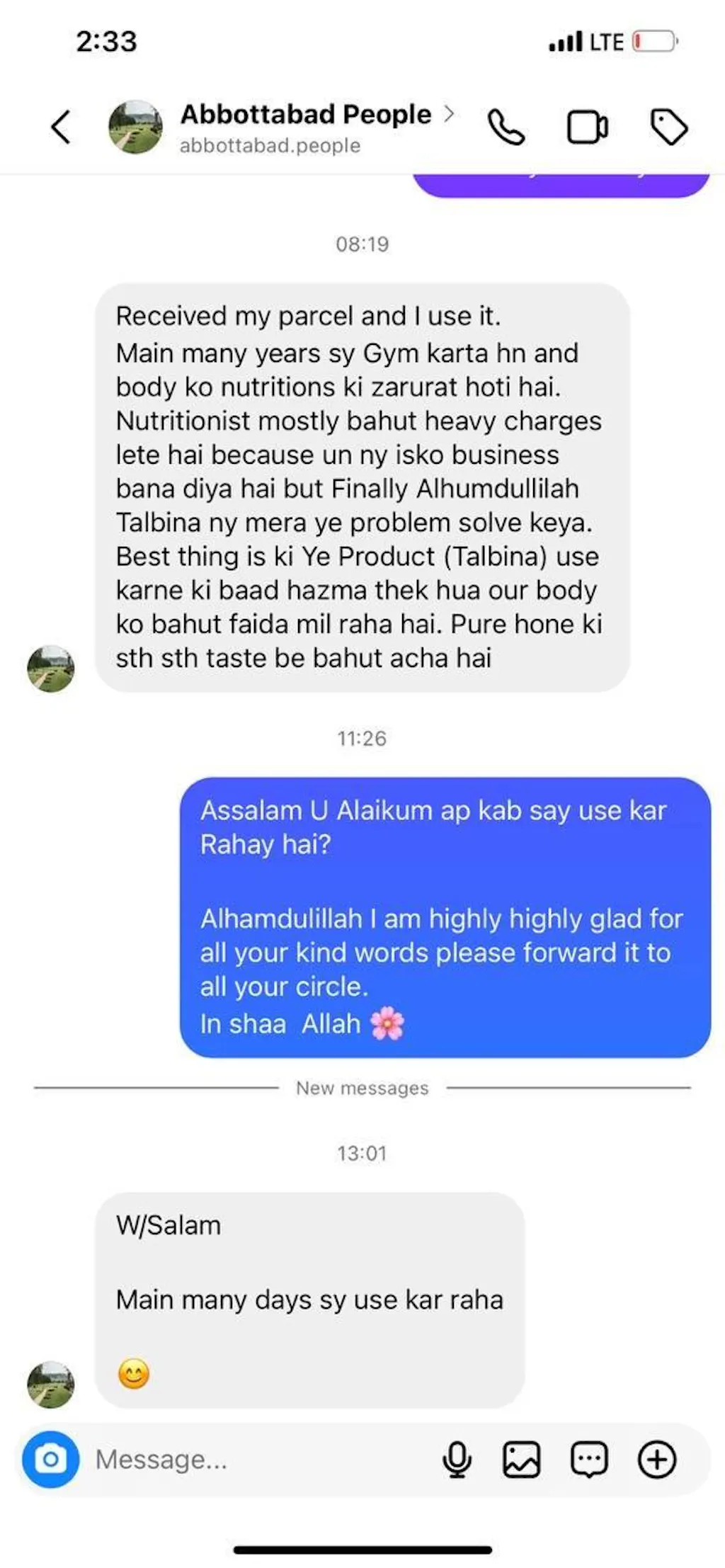Go back using the left arrow
Image resolution: width=725 pixels, height=1568 pixels.
[61, 127]
